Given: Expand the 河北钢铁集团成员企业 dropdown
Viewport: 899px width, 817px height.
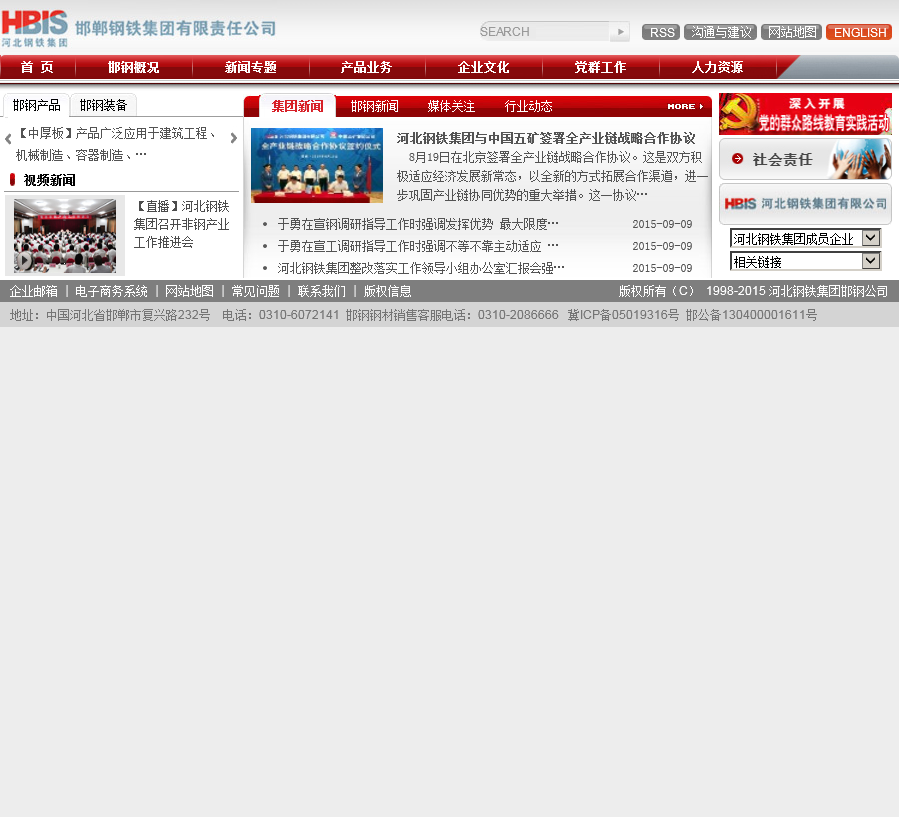Looking at the screenshot, I should coord(805,238).
